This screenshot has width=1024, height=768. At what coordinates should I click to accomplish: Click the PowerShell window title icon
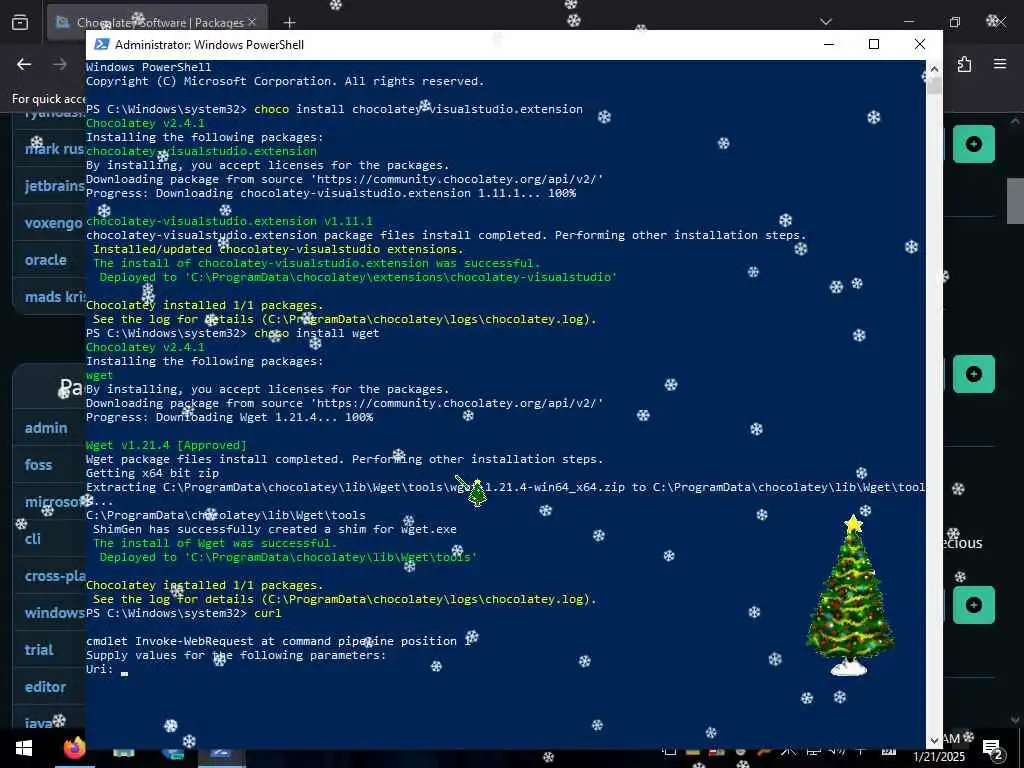point(101,44)
